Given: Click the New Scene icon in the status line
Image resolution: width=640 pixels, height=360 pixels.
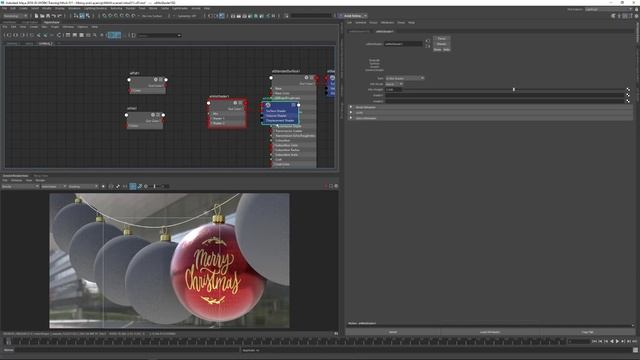Looking at the screenshot, I should [x=36, y=16].
